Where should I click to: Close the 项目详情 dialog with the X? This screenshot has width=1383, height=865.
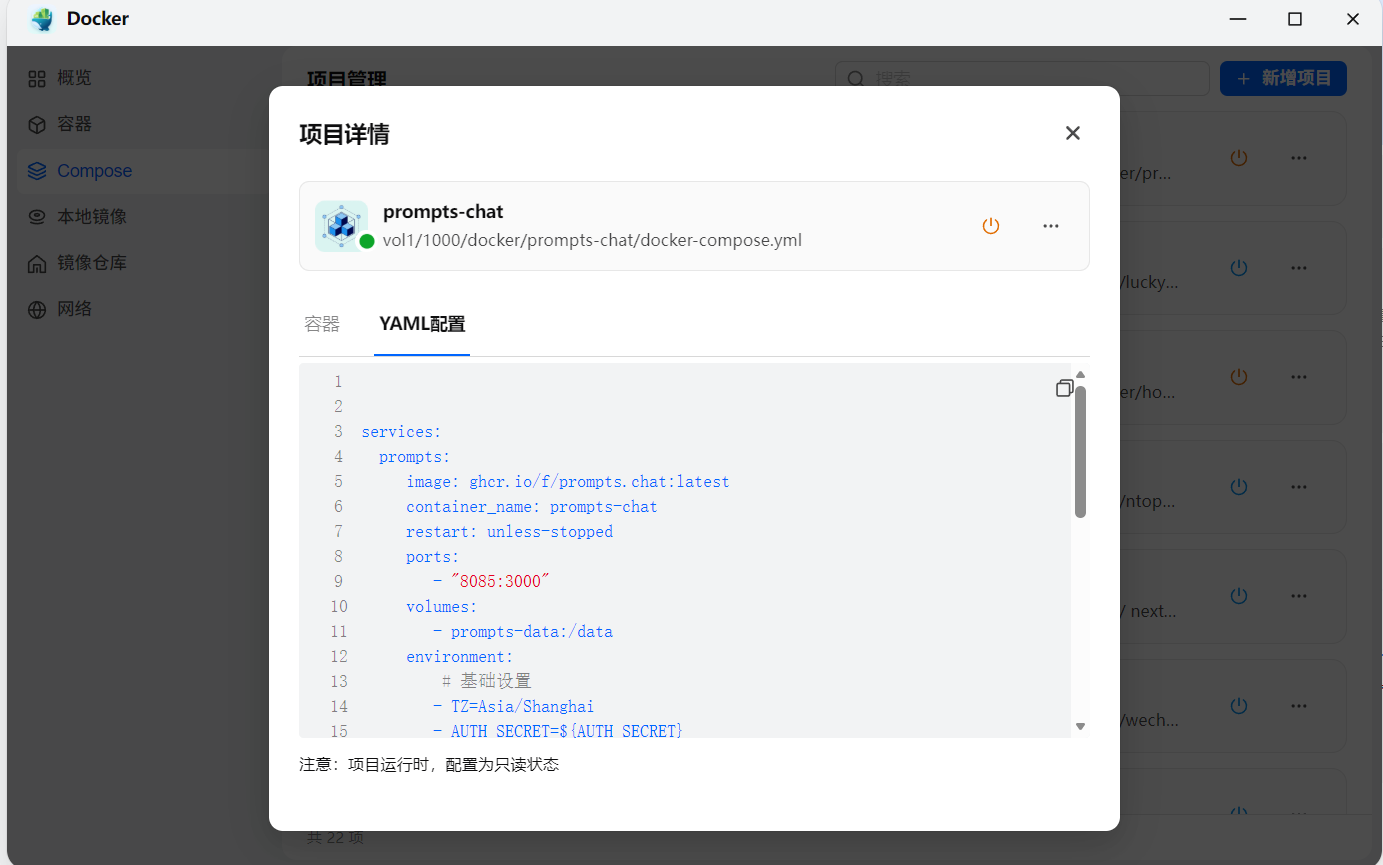tap(1073, 133)
